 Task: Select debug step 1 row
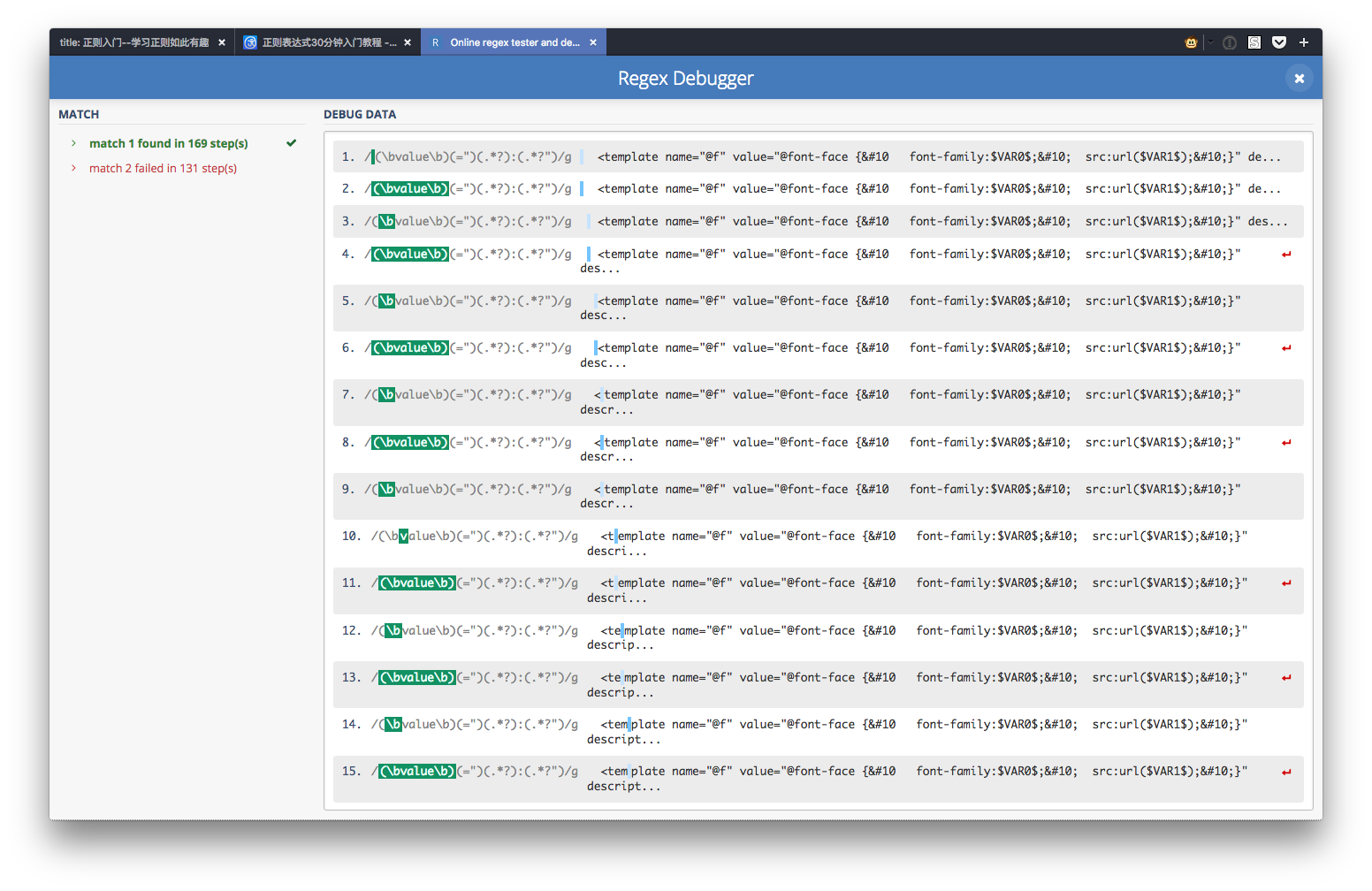click(818, 157)
